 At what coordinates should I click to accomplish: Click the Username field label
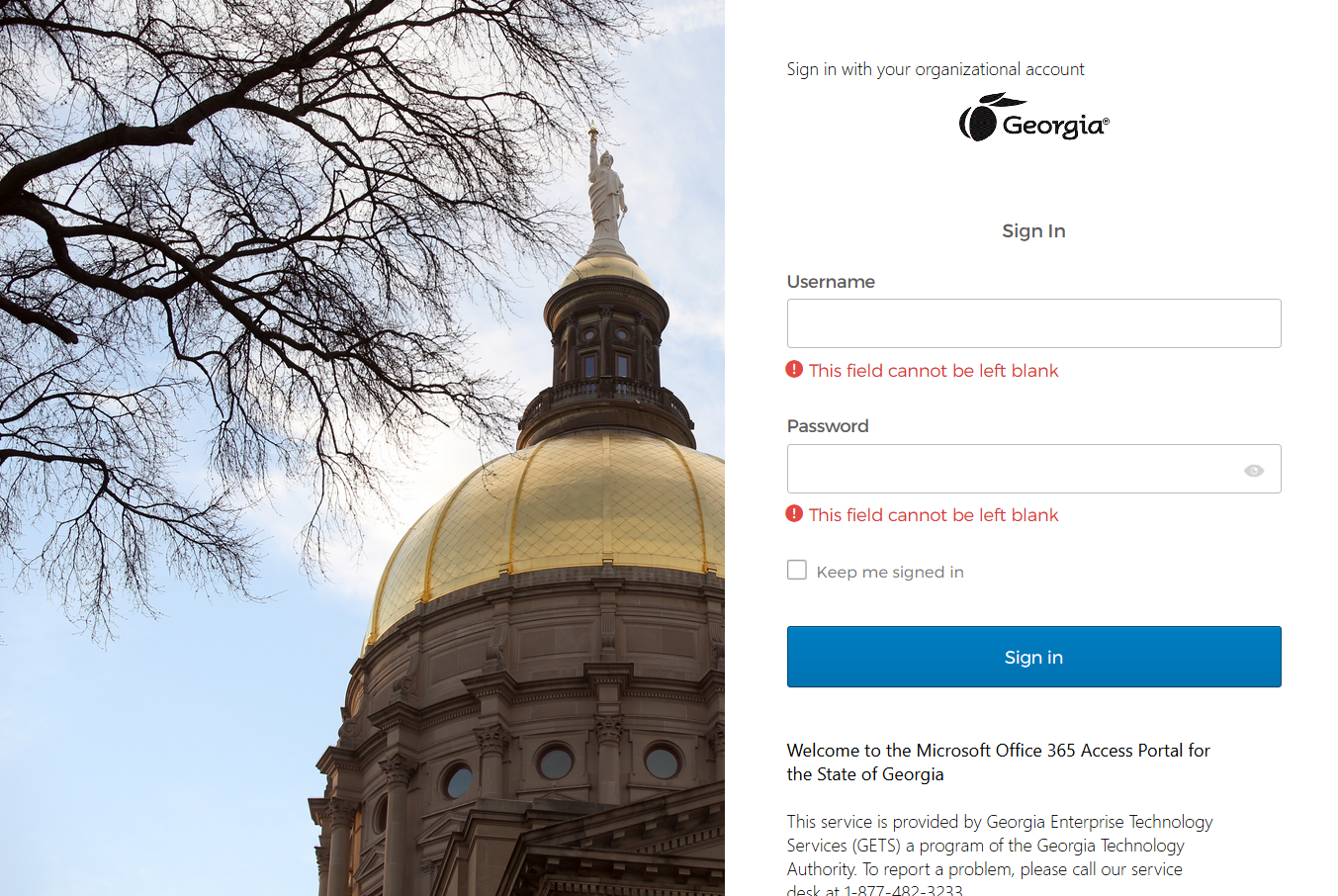pyautogui.click(x=831, y=282)
